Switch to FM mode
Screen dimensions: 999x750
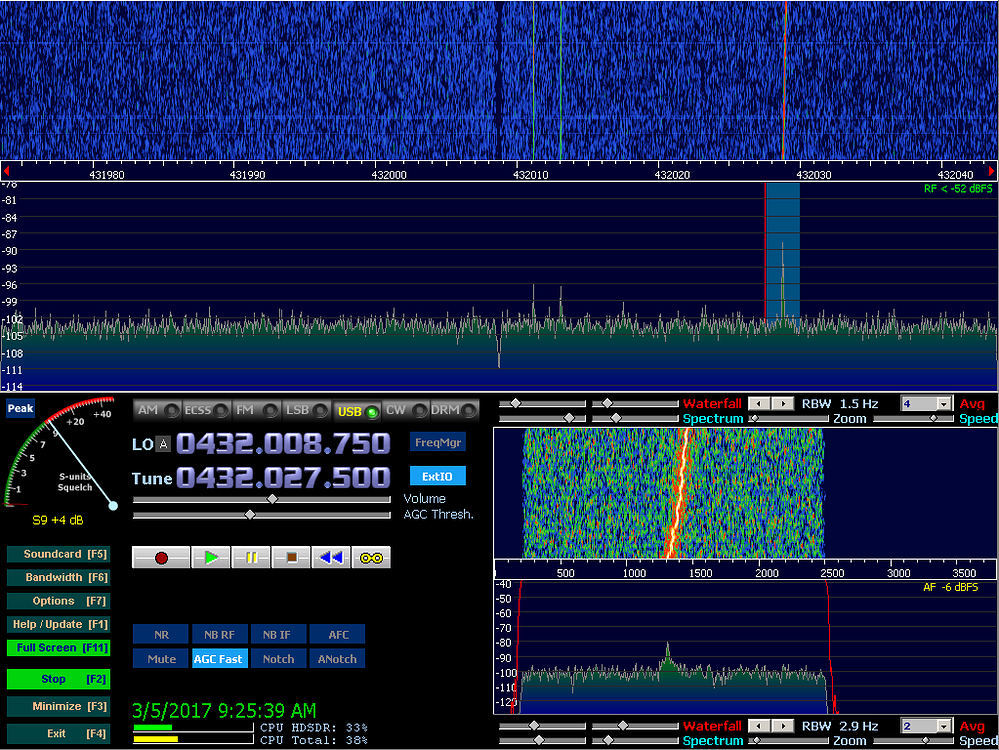256,410
